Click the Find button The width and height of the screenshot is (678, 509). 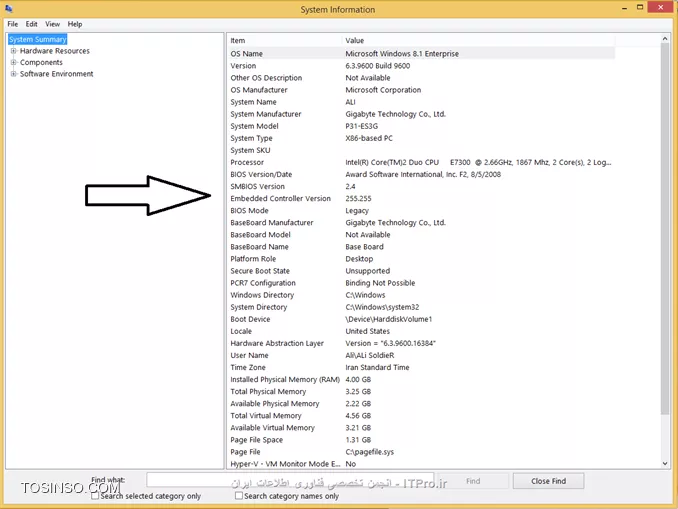(473, 481)
